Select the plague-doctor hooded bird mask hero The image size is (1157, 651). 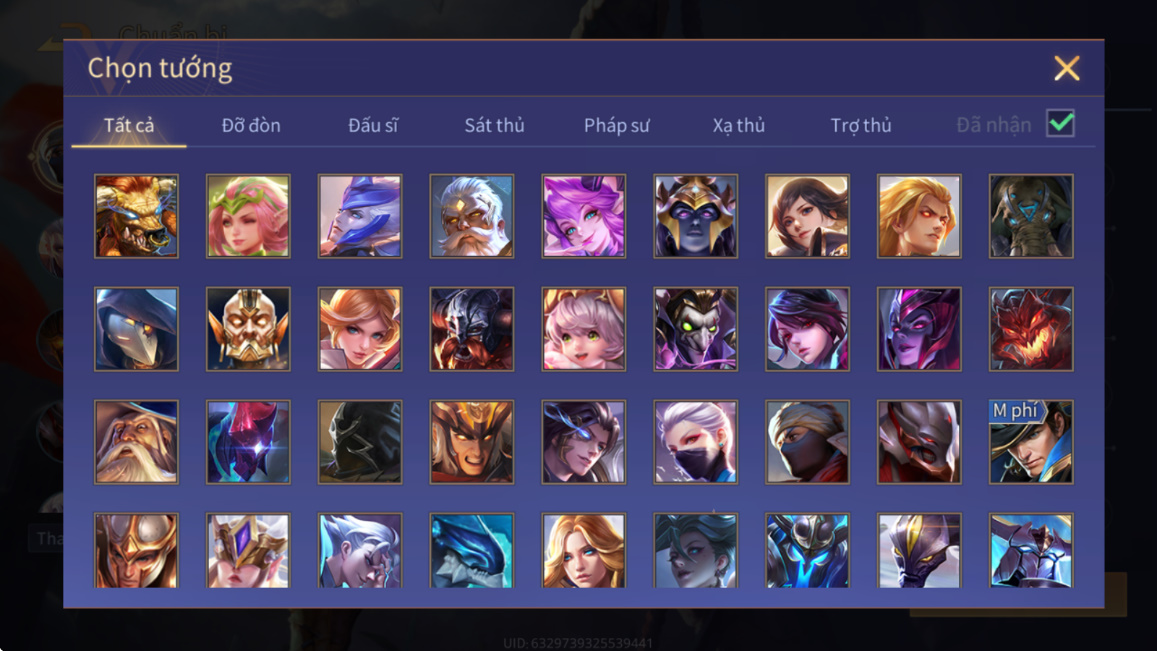pos(137,329)
